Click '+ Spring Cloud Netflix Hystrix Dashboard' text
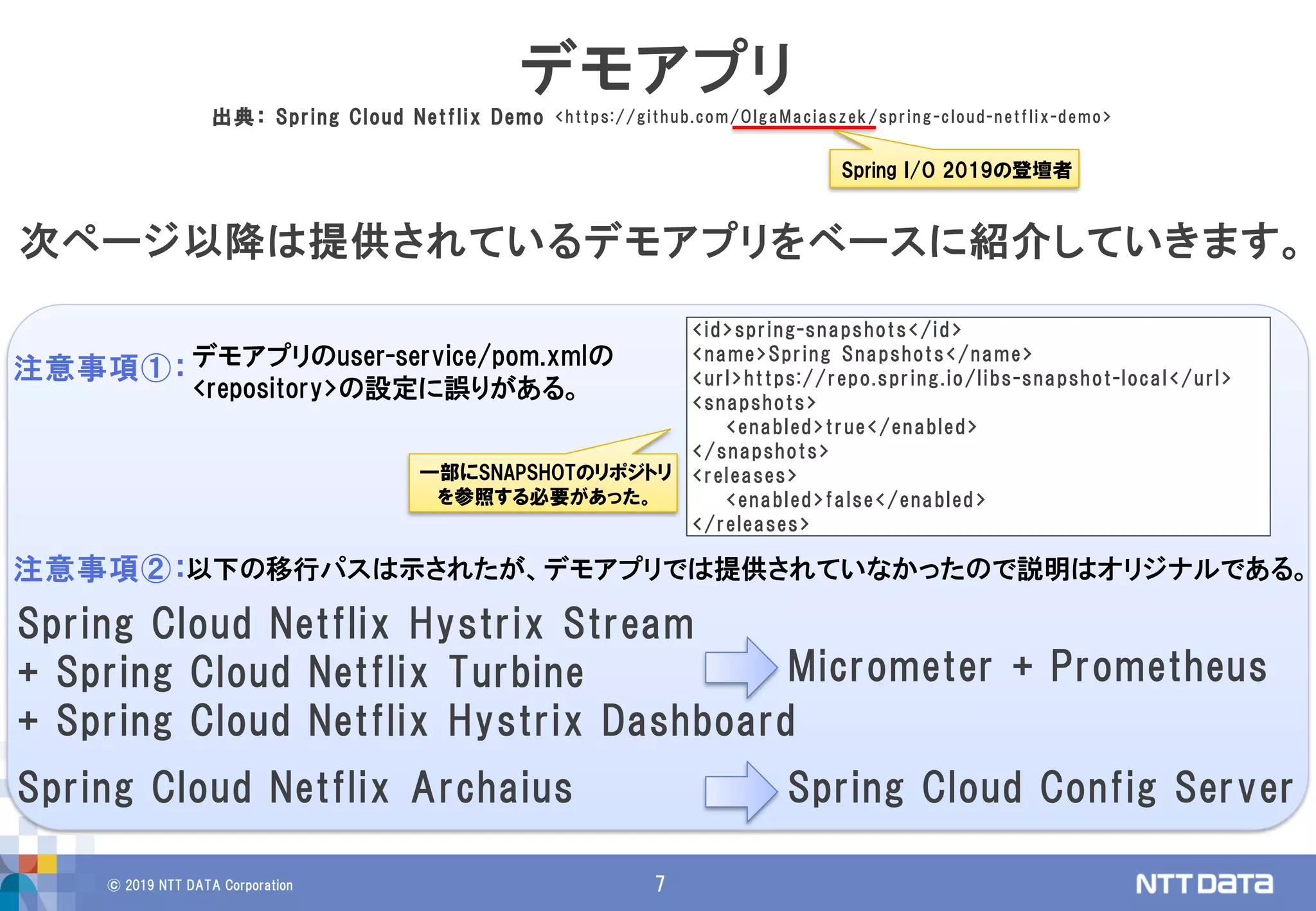 [407, 720]
